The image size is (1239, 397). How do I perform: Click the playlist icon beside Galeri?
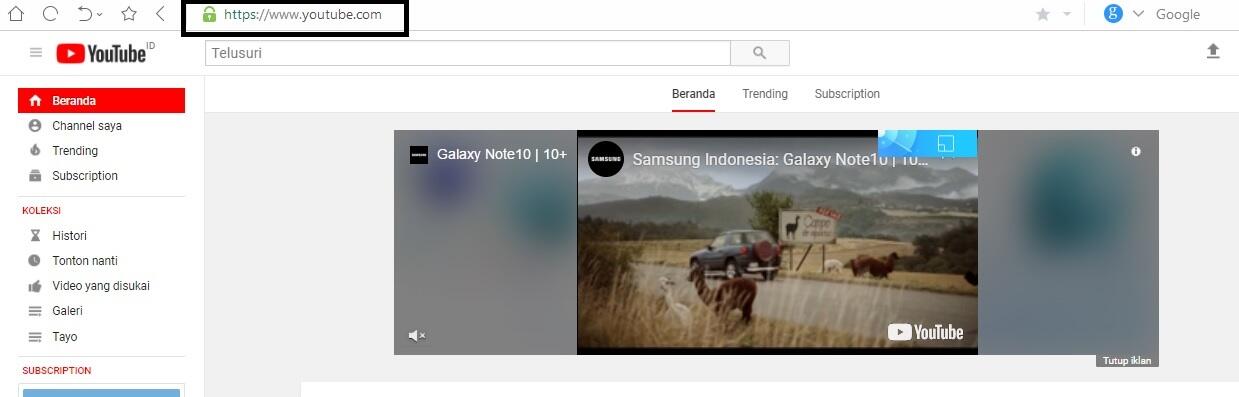click(35, 311)
